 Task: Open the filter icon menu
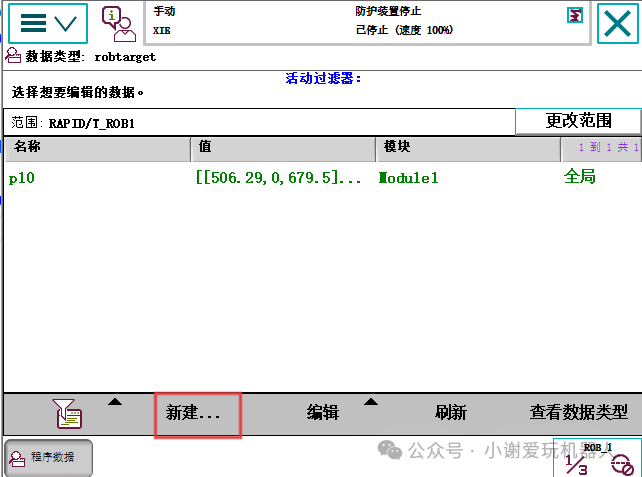coord(68,414)
